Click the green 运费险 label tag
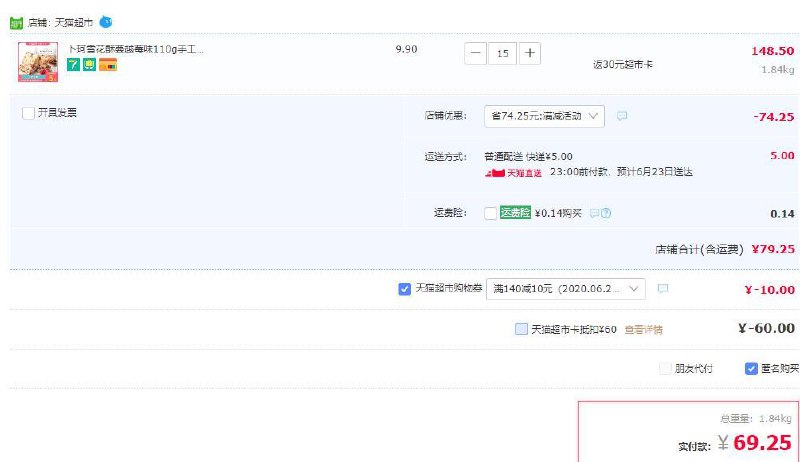The height and width of the screenshot is (462, 800). (515, 213)
